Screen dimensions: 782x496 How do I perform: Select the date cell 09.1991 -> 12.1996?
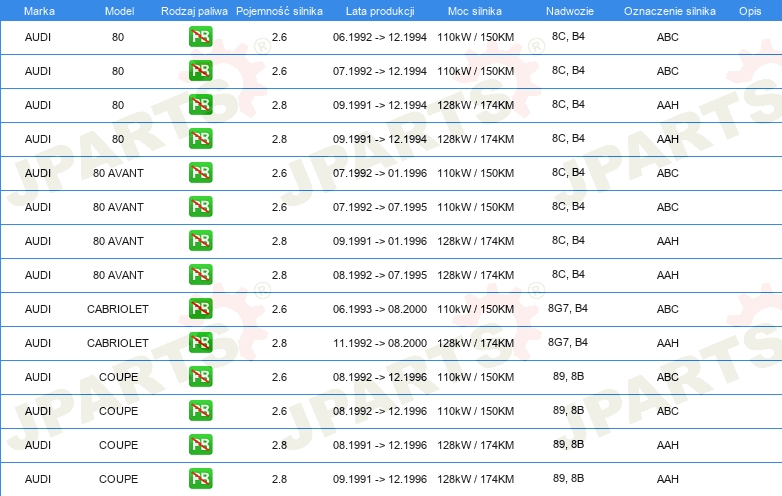pyautogui.click(x=380, y=479)
